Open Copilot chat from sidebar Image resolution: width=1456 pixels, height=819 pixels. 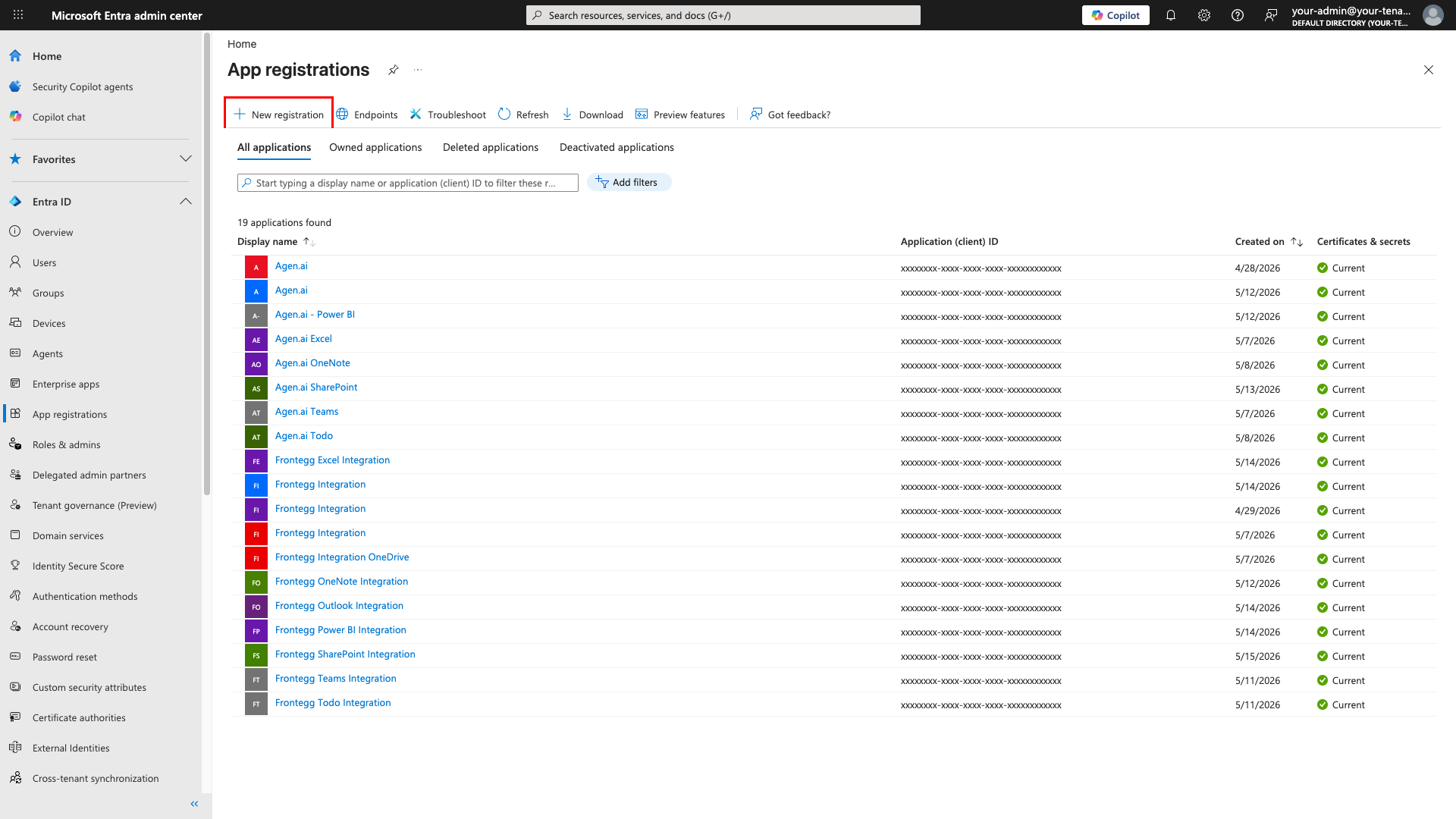tap(58, 117)
